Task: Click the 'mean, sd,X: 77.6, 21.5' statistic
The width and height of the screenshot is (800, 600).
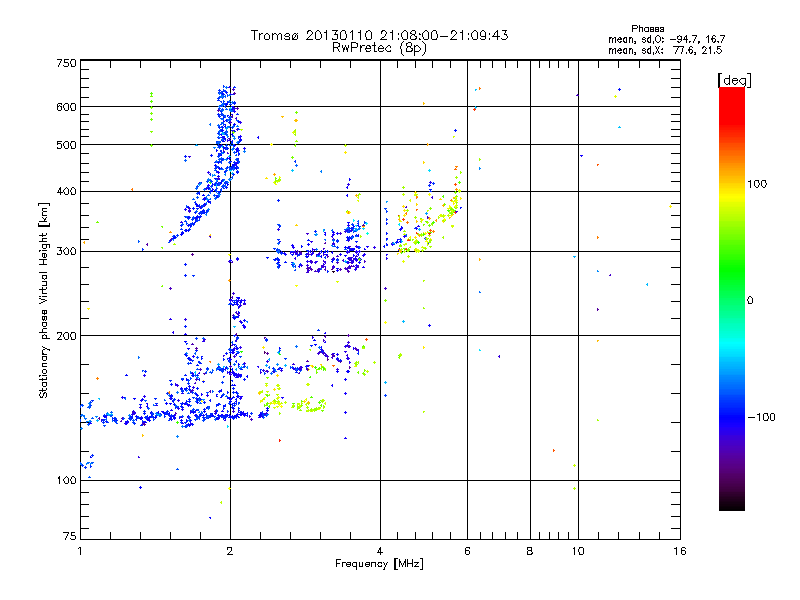Action: click(665, 50)
